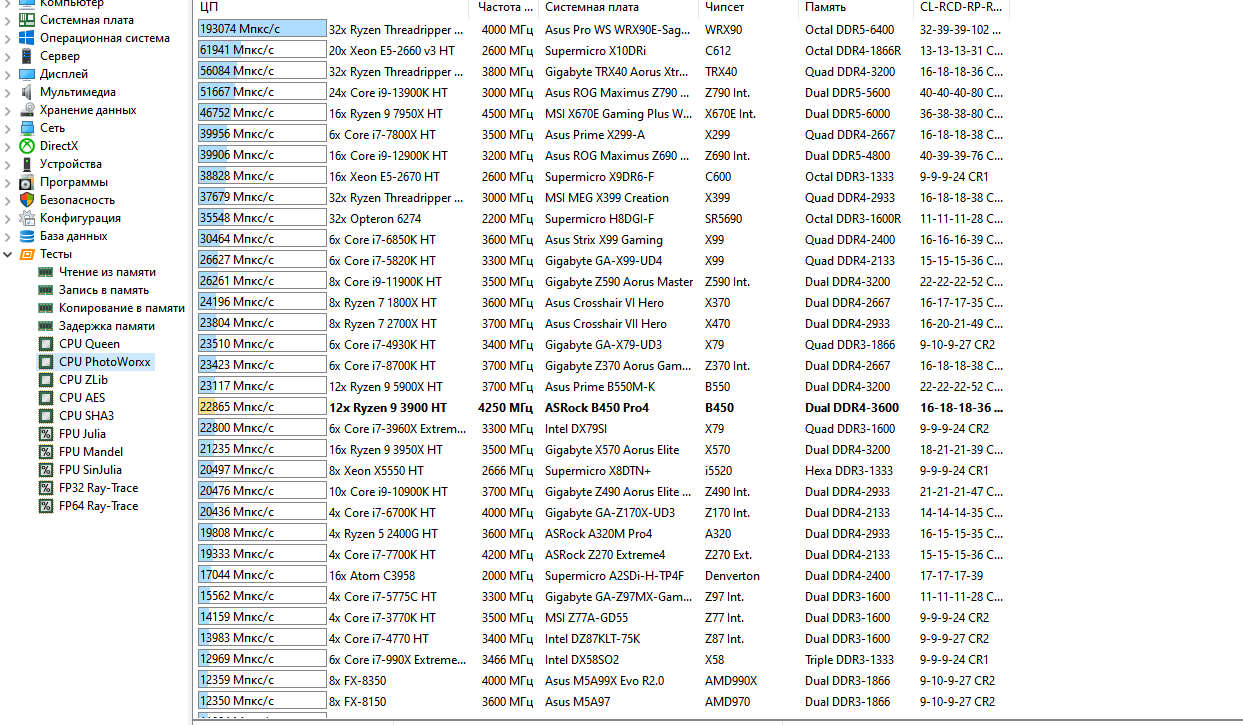Sort by the Системная плата column header
The height and width of the screenshot is (725, 1243).
point(619,7)
